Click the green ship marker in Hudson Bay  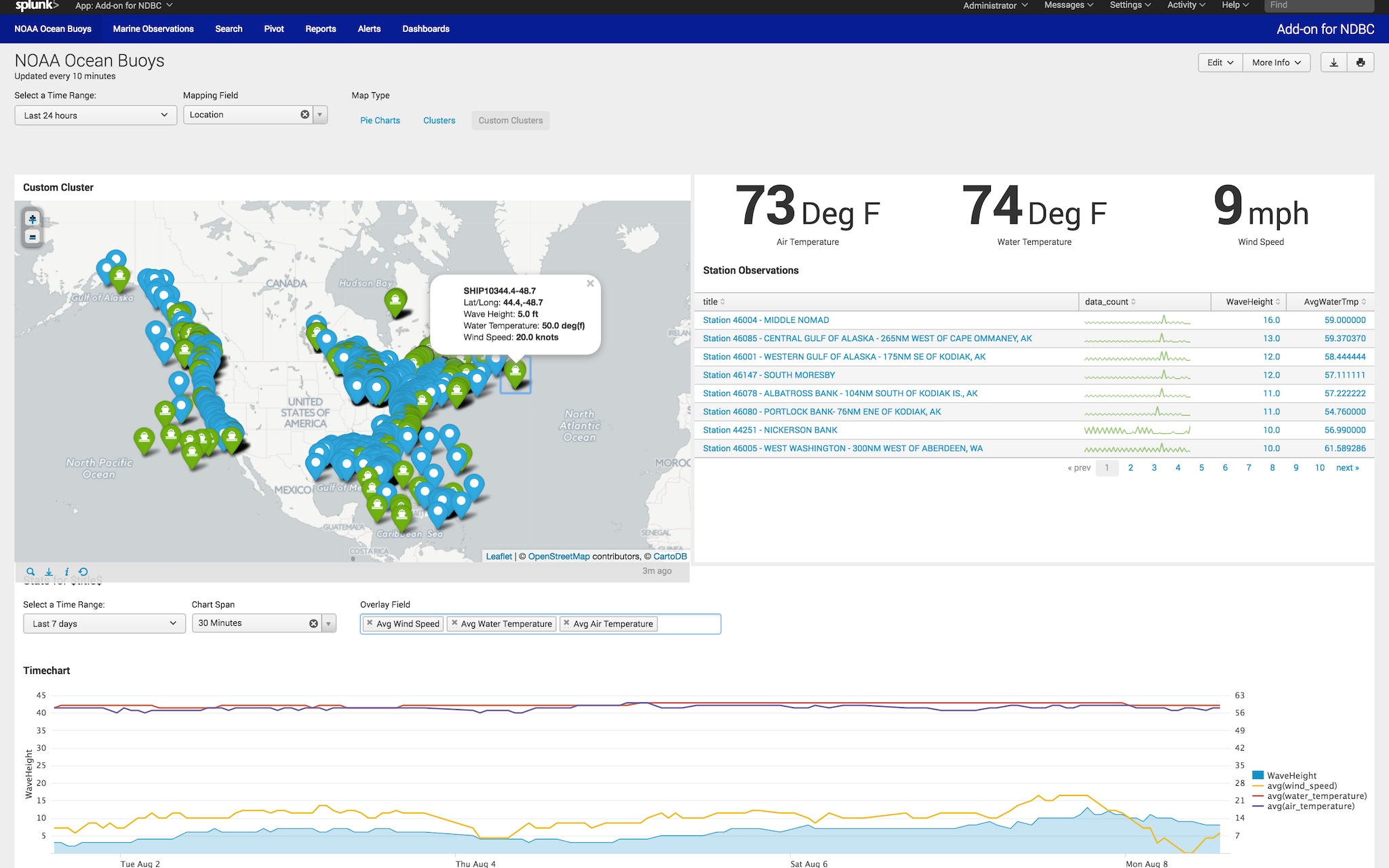pos(395,302)
